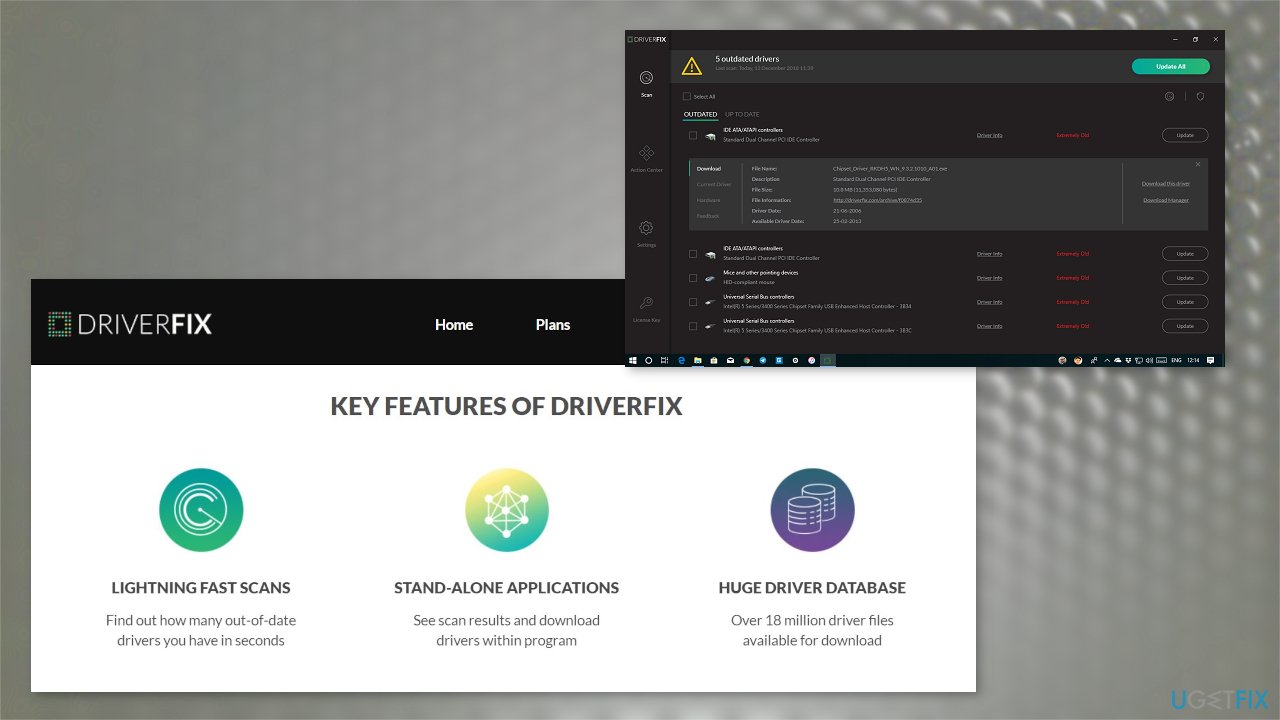Select the Feedback tab in driver details
This screenshot has width=1280, height=720.
click(708, 216)
